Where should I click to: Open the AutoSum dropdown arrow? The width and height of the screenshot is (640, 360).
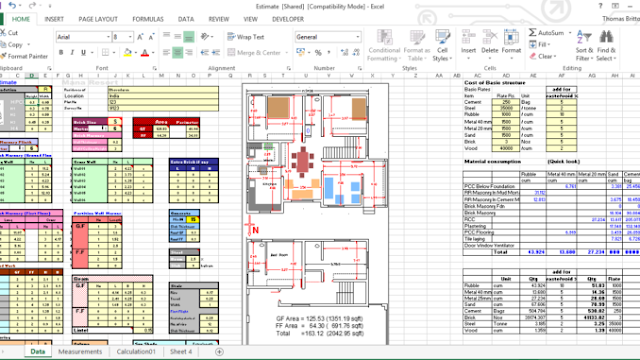point(570,33)
